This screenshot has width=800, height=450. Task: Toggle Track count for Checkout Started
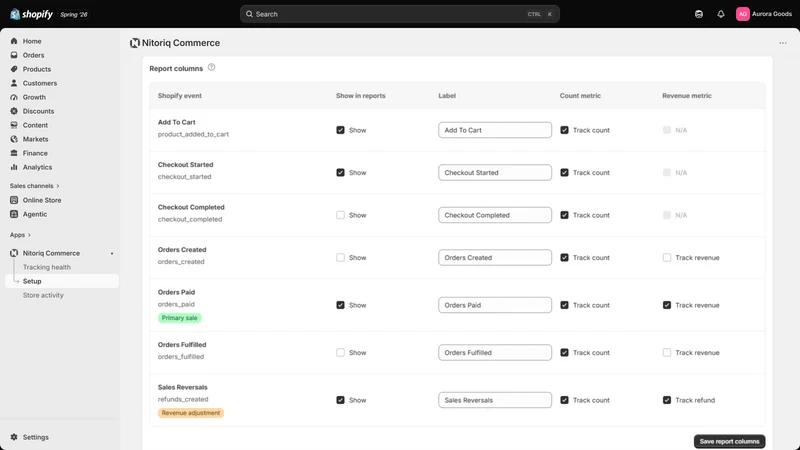[x=564, y=172]
